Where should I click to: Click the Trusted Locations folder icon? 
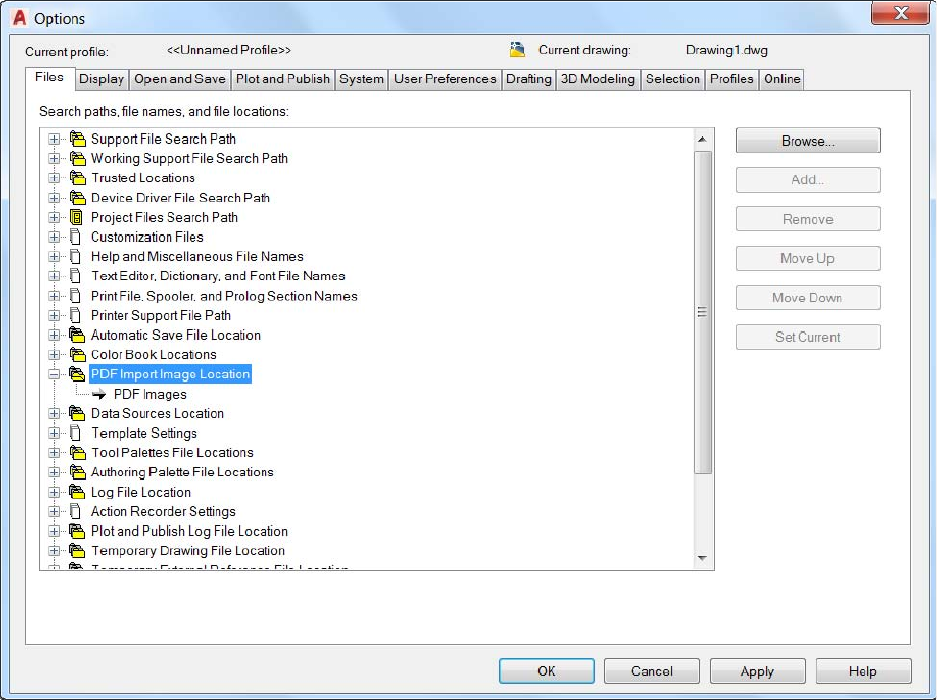[77, 178]
